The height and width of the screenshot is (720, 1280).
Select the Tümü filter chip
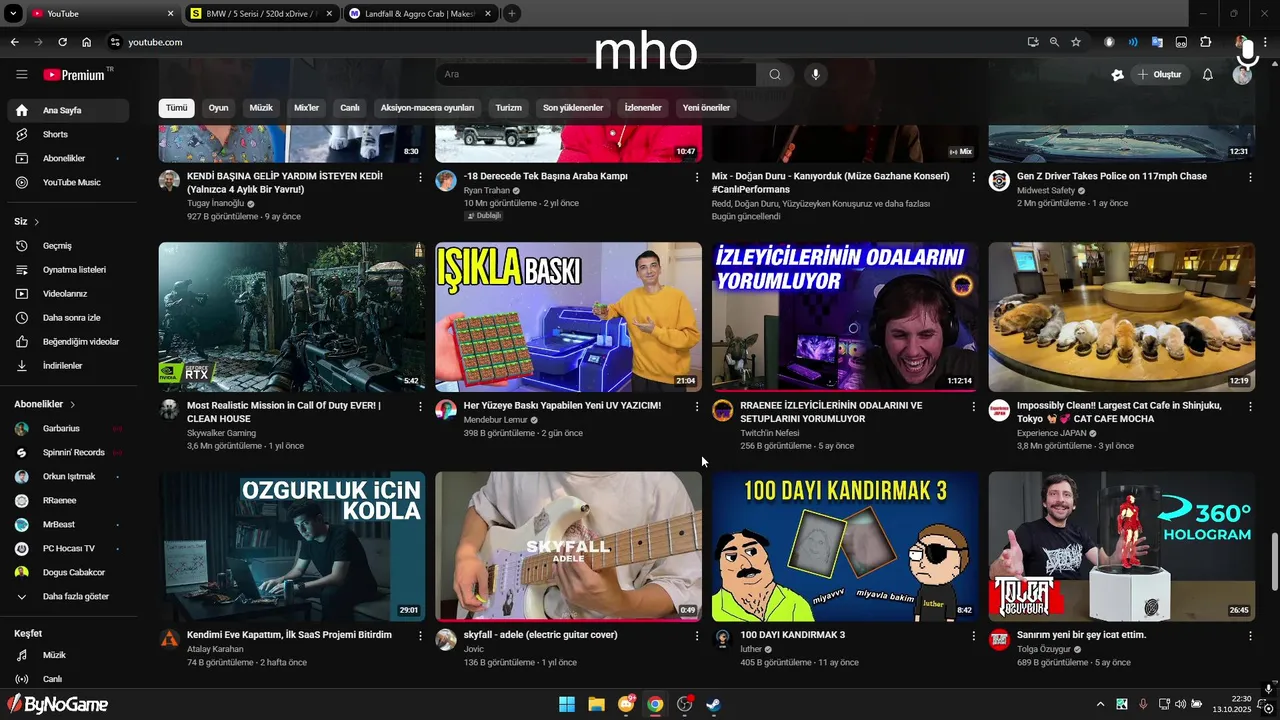click(x=176, y=108)
